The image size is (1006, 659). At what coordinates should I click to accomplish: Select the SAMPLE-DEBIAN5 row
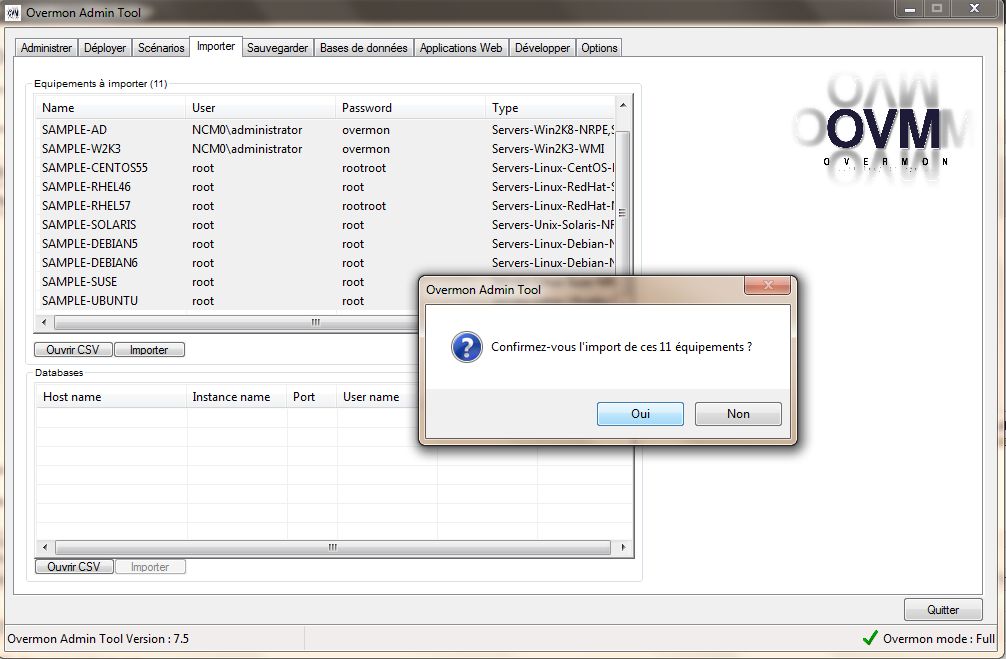[325, 244]
